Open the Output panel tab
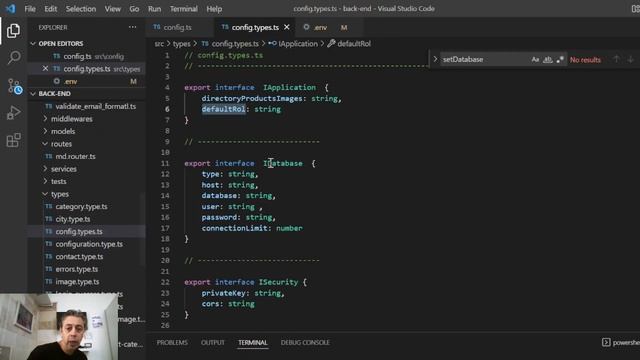 pos(213,342)
